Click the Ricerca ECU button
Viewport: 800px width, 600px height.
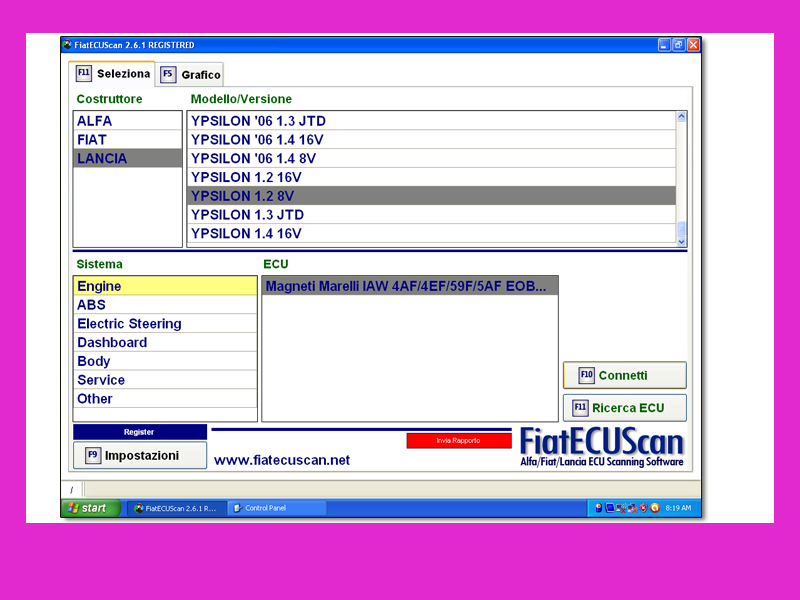[x=625, y=408]
